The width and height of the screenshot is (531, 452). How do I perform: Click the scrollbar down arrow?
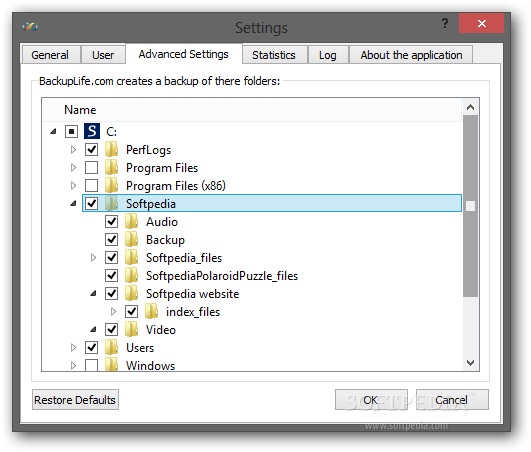(x=470, y=363)
